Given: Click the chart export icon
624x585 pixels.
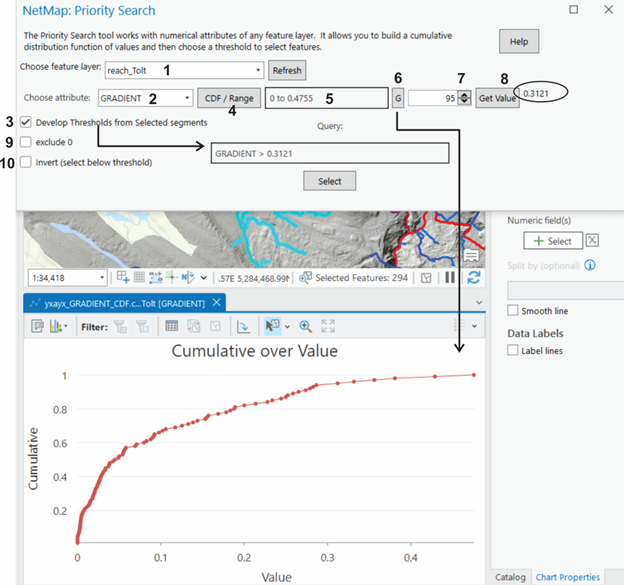Looking at the screenshot, I should click(243, 326).
